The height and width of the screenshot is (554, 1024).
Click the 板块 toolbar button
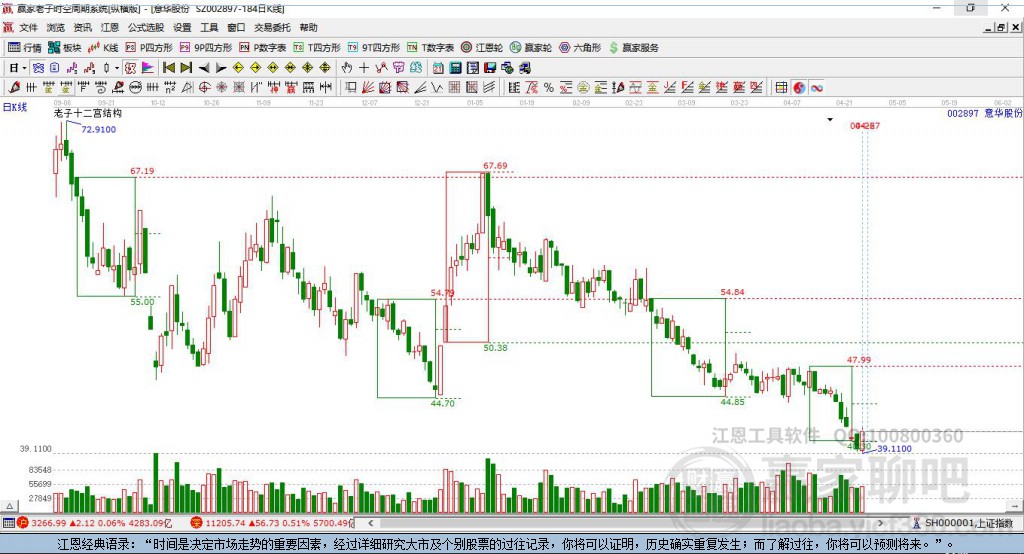65,48
